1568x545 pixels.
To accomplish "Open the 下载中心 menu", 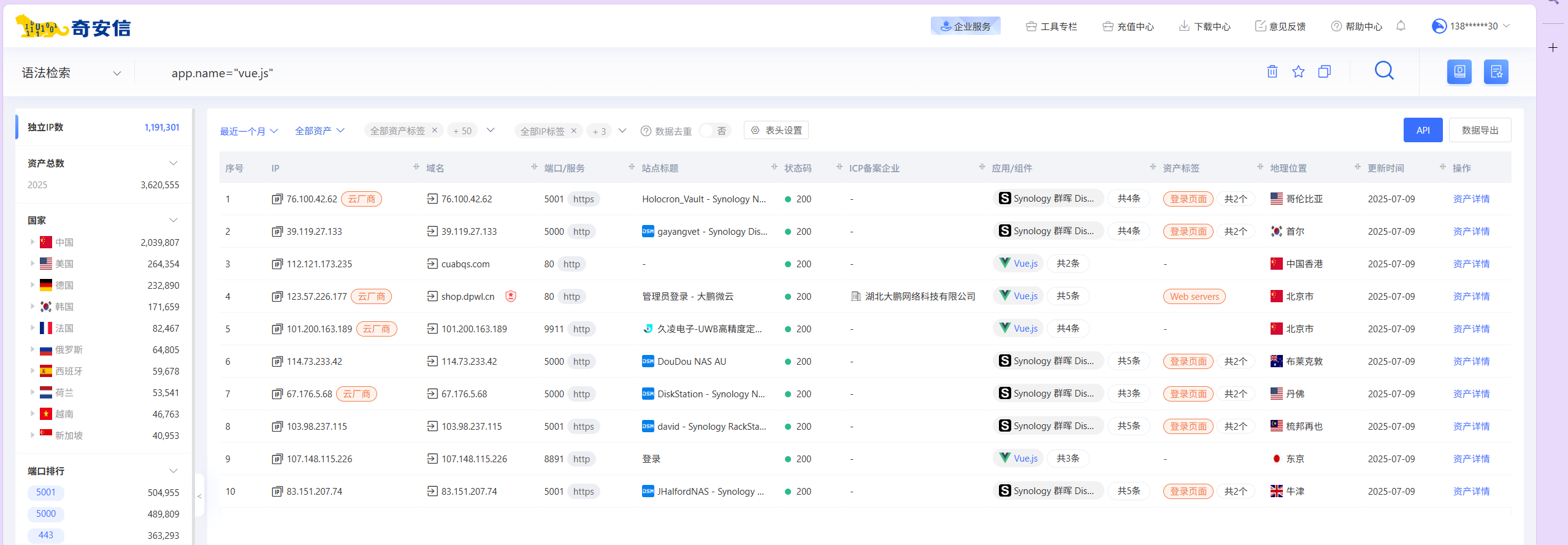I will [1205, 26].
